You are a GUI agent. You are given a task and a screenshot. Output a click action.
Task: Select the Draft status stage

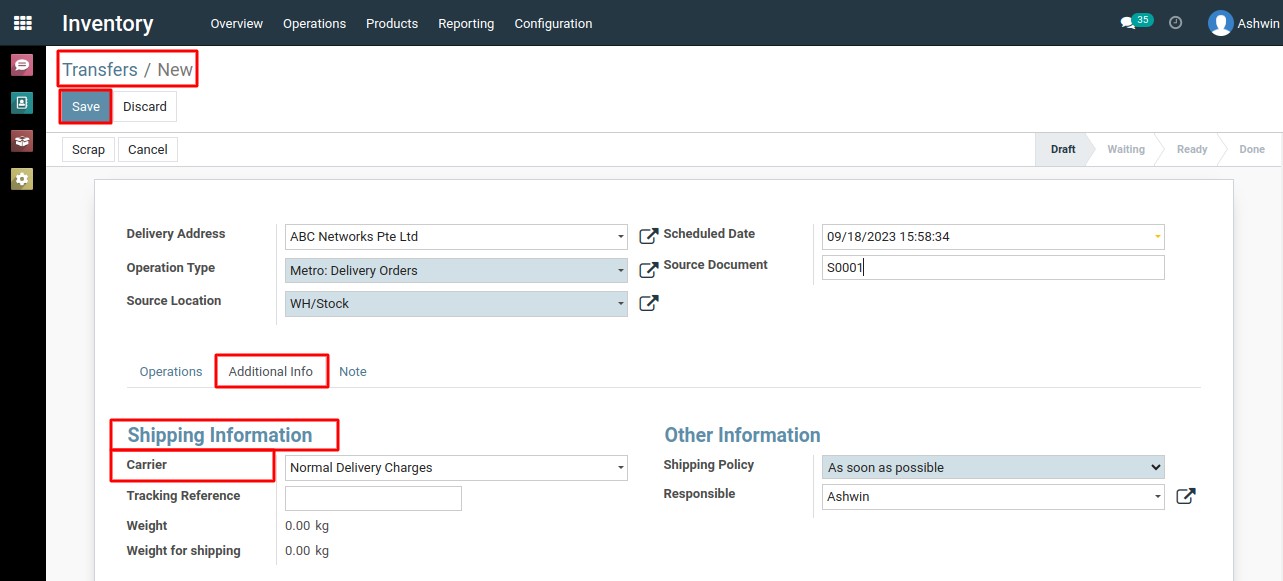(x=1063, y=149)
